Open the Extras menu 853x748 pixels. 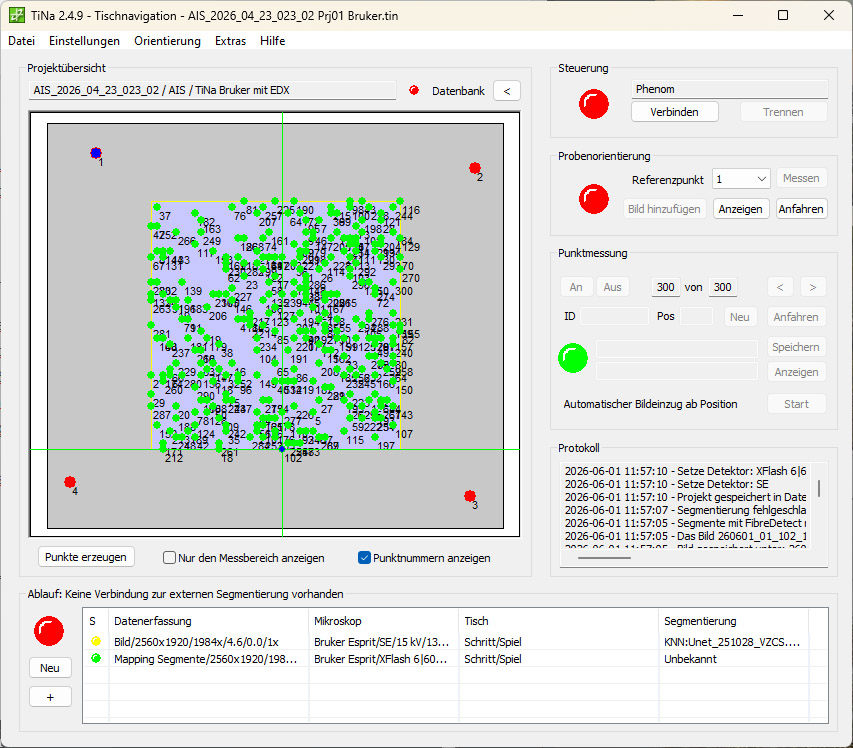(230, 41)
